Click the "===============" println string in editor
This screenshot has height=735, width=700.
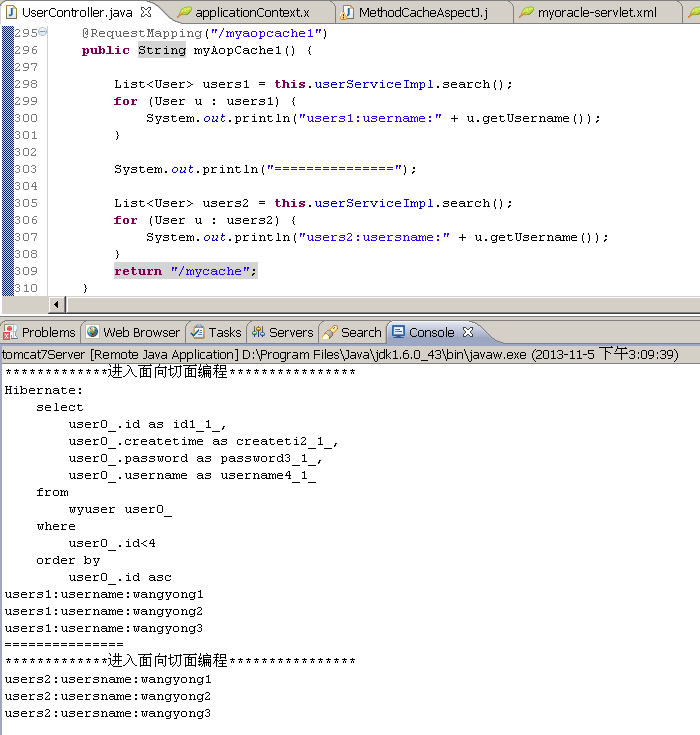coord(334,169)
